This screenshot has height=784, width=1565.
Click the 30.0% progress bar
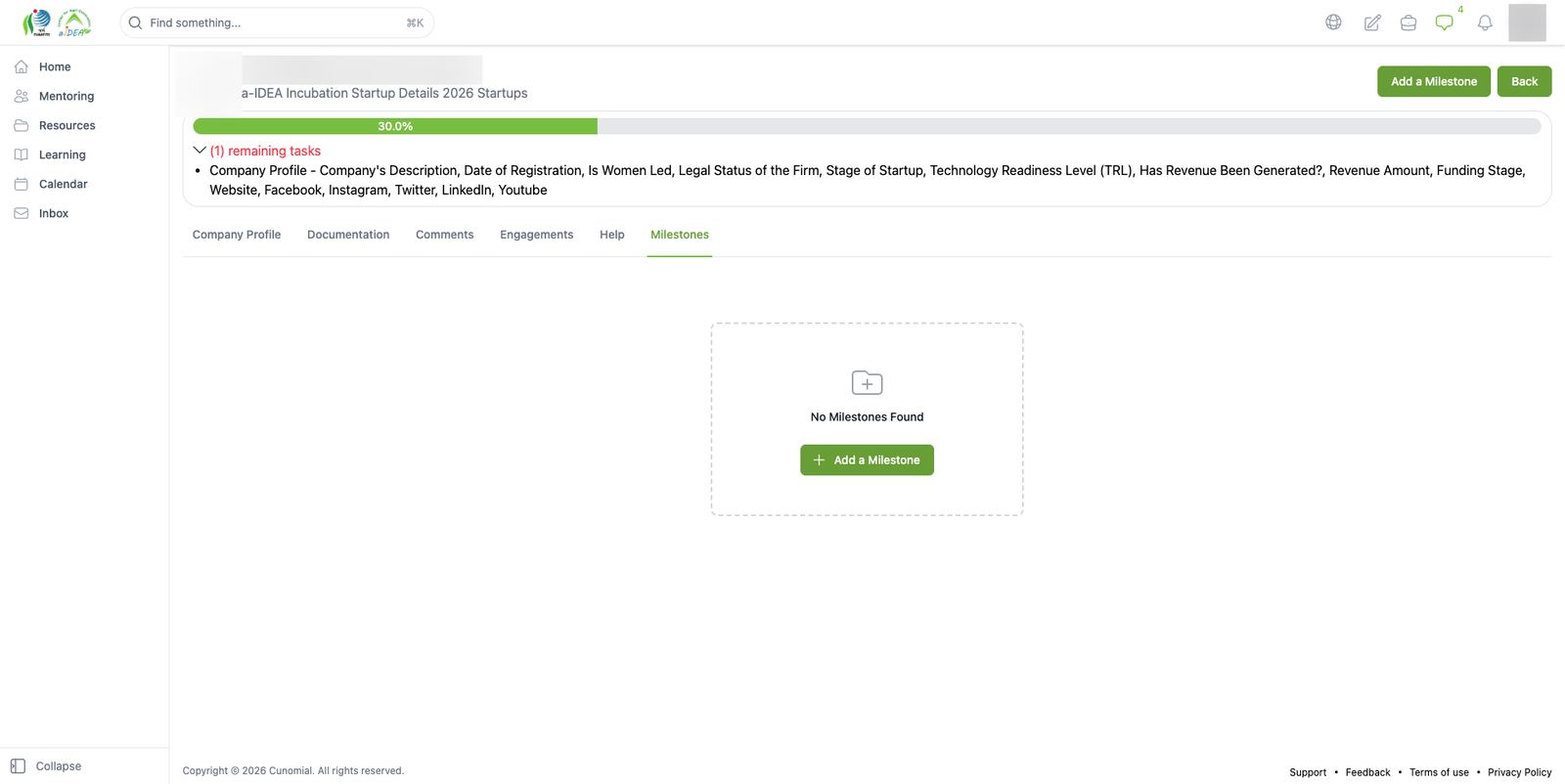[867, 126]
